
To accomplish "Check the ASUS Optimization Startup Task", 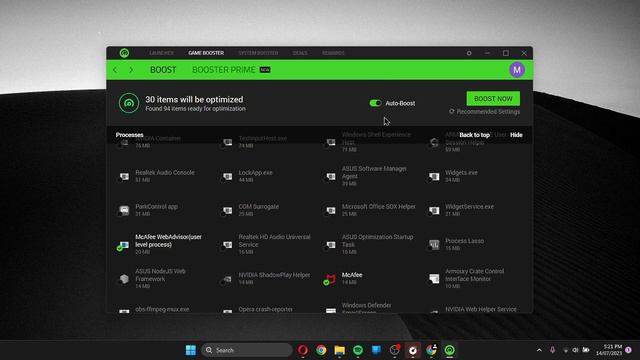I will click(x=326, y=248).
